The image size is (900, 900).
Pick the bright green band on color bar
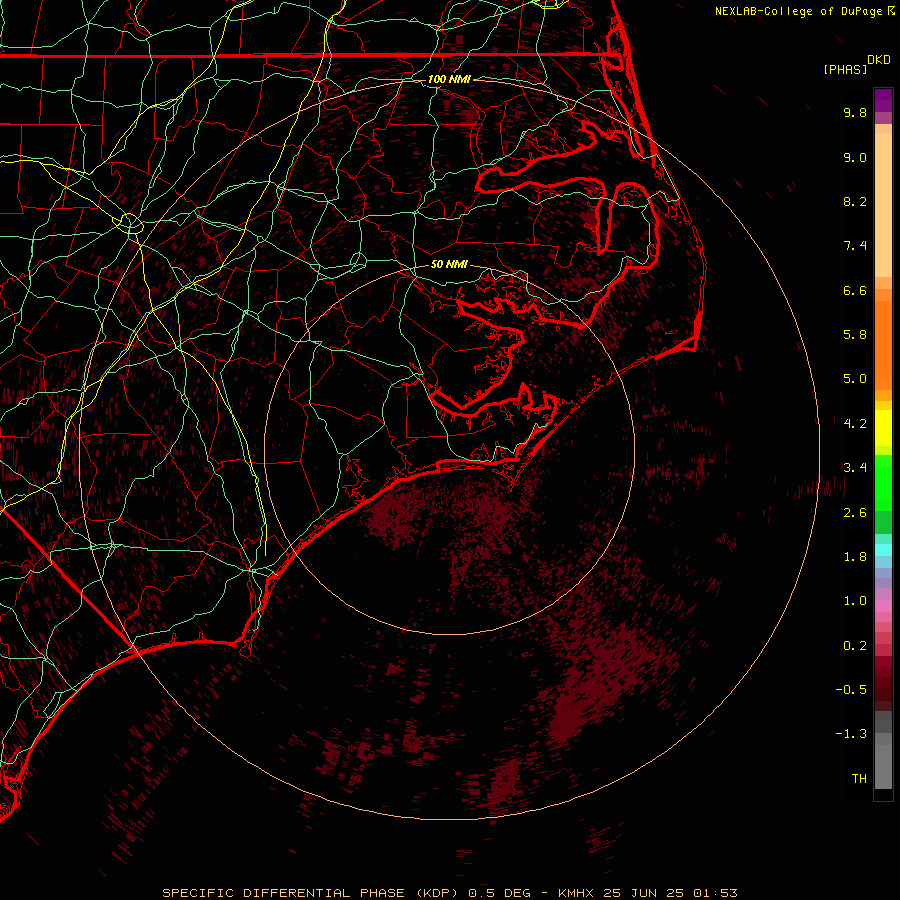coord(883,483)
